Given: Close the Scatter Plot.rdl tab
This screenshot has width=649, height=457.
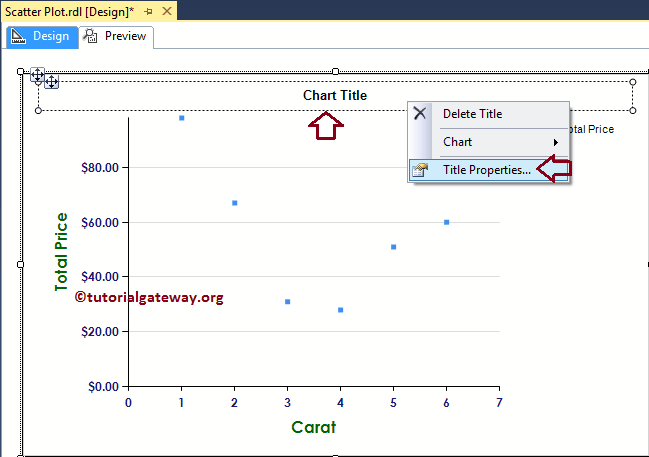Looking at the screenshot, I should tap(167, 11).
